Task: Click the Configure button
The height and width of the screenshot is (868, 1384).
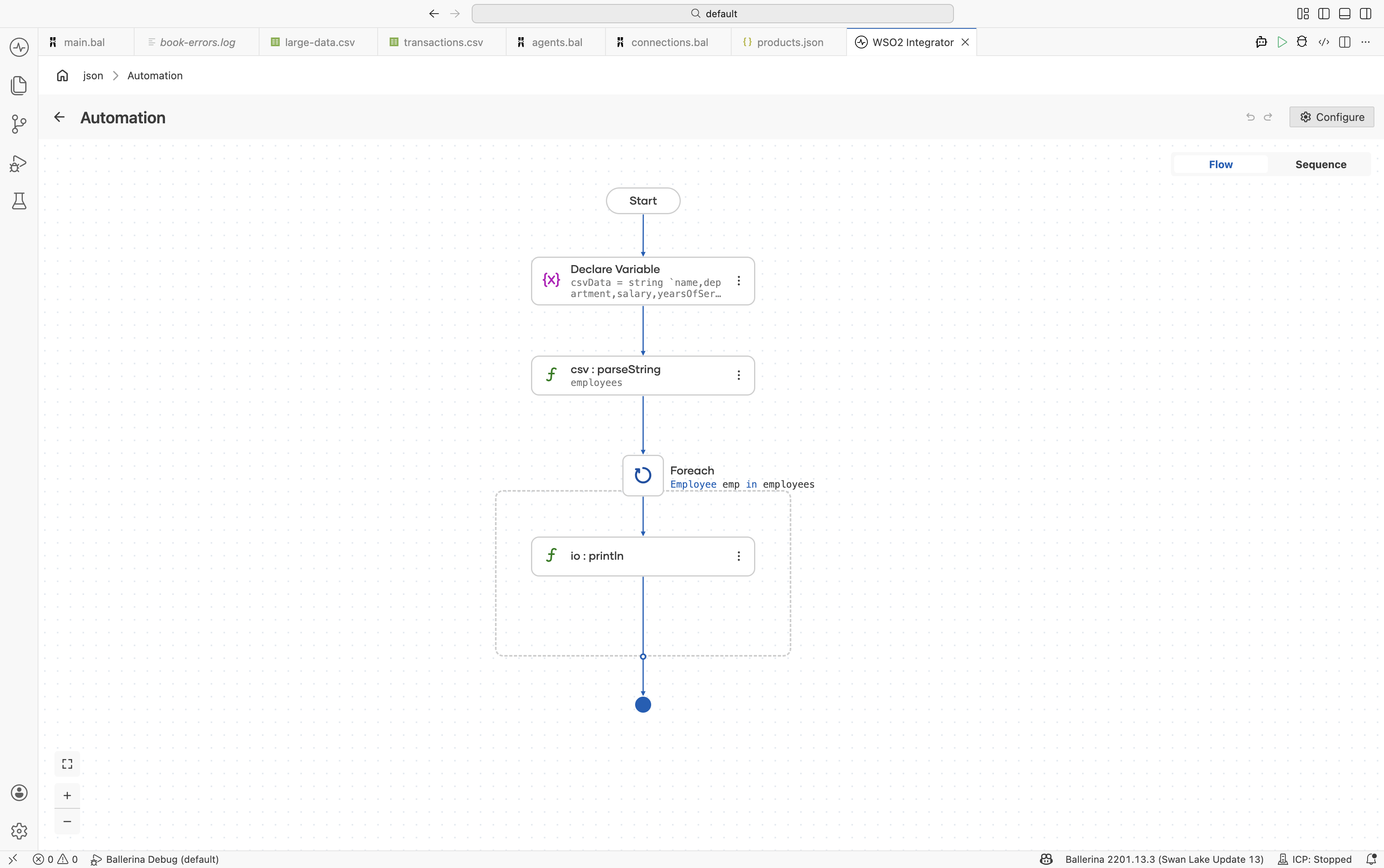Action: pos(1331,117)
